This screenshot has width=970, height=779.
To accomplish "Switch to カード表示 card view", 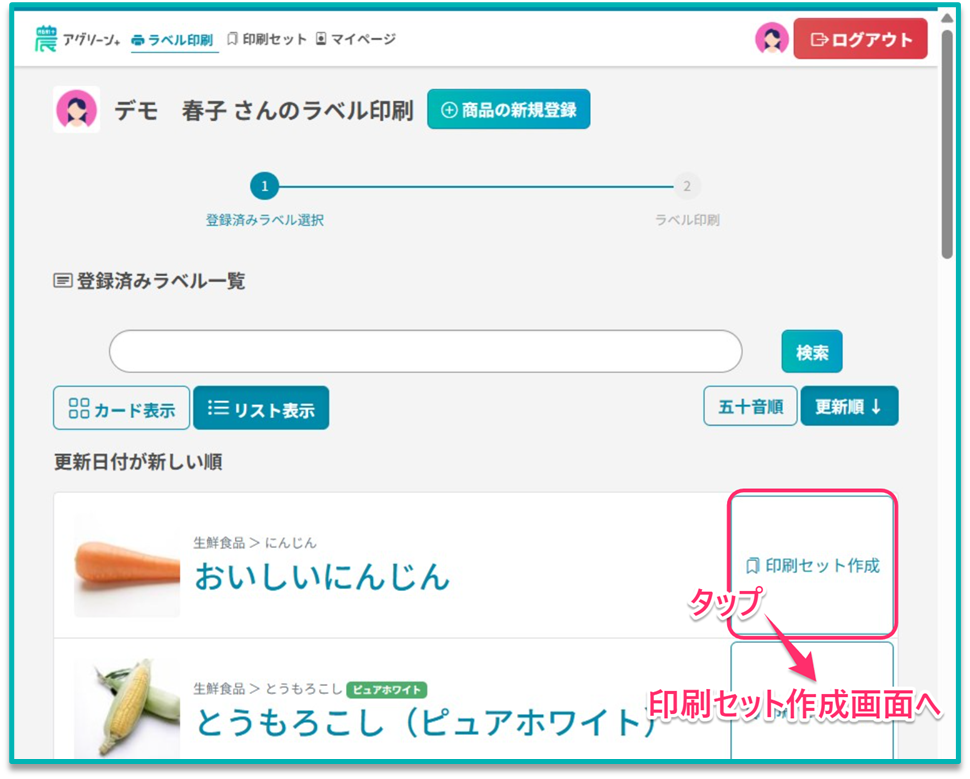I will [121, 409].
